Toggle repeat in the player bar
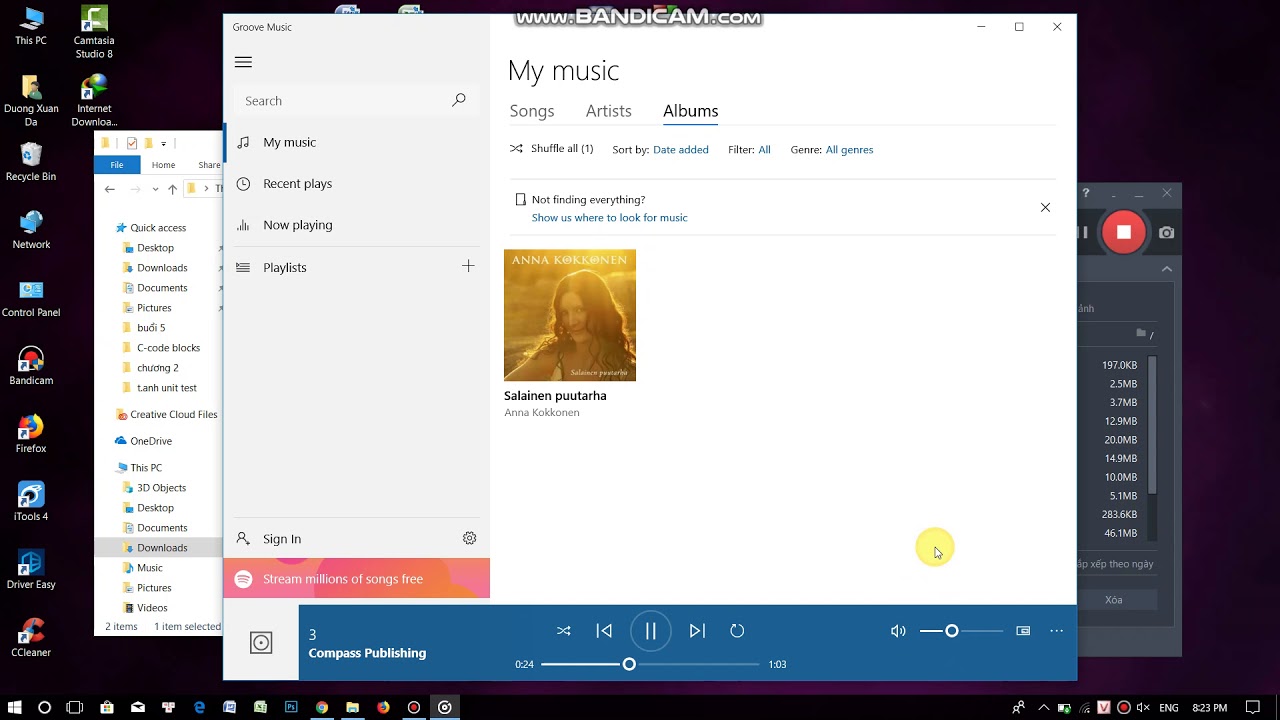 click(737, 631)
